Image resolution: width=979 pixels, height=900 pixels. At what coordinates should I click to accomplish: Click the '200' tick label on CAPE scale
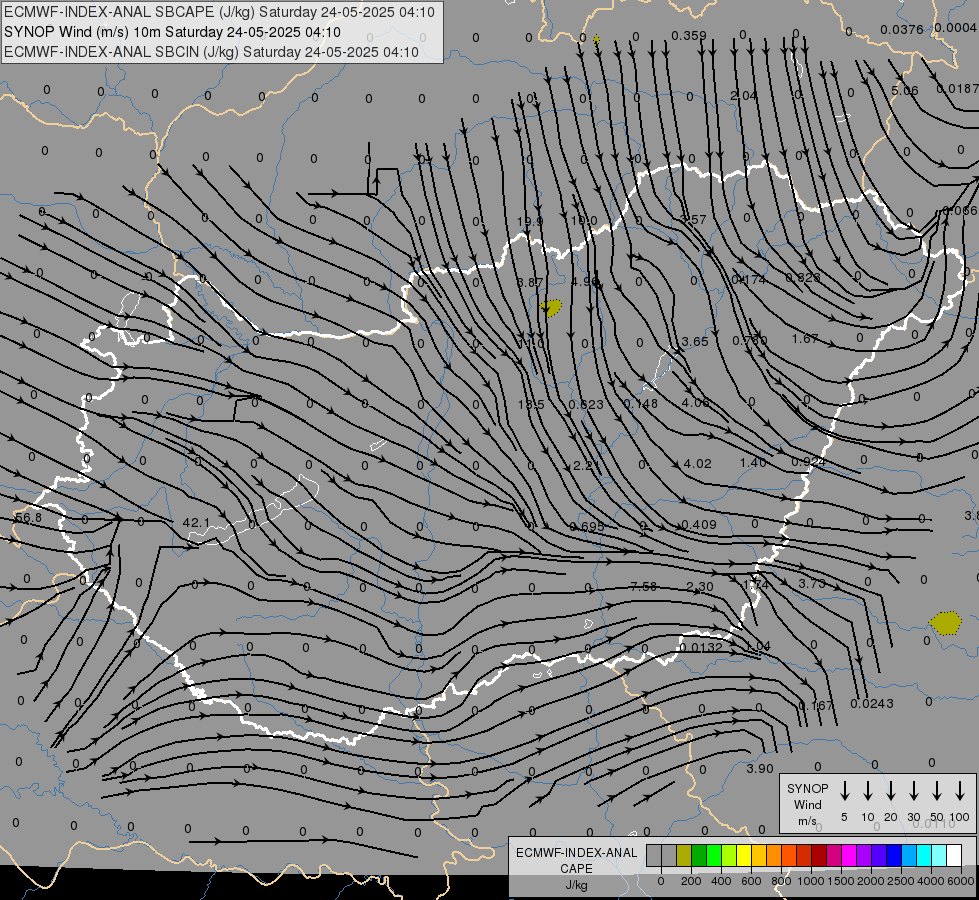691,881
